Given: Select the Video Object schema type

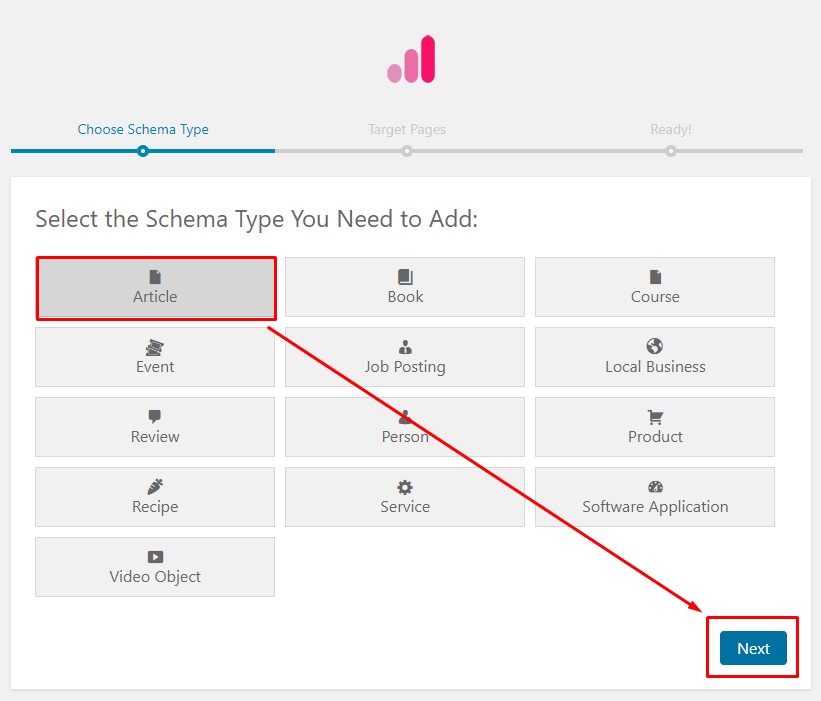Looking at the screenshot, I should click(x=155, y=567).
